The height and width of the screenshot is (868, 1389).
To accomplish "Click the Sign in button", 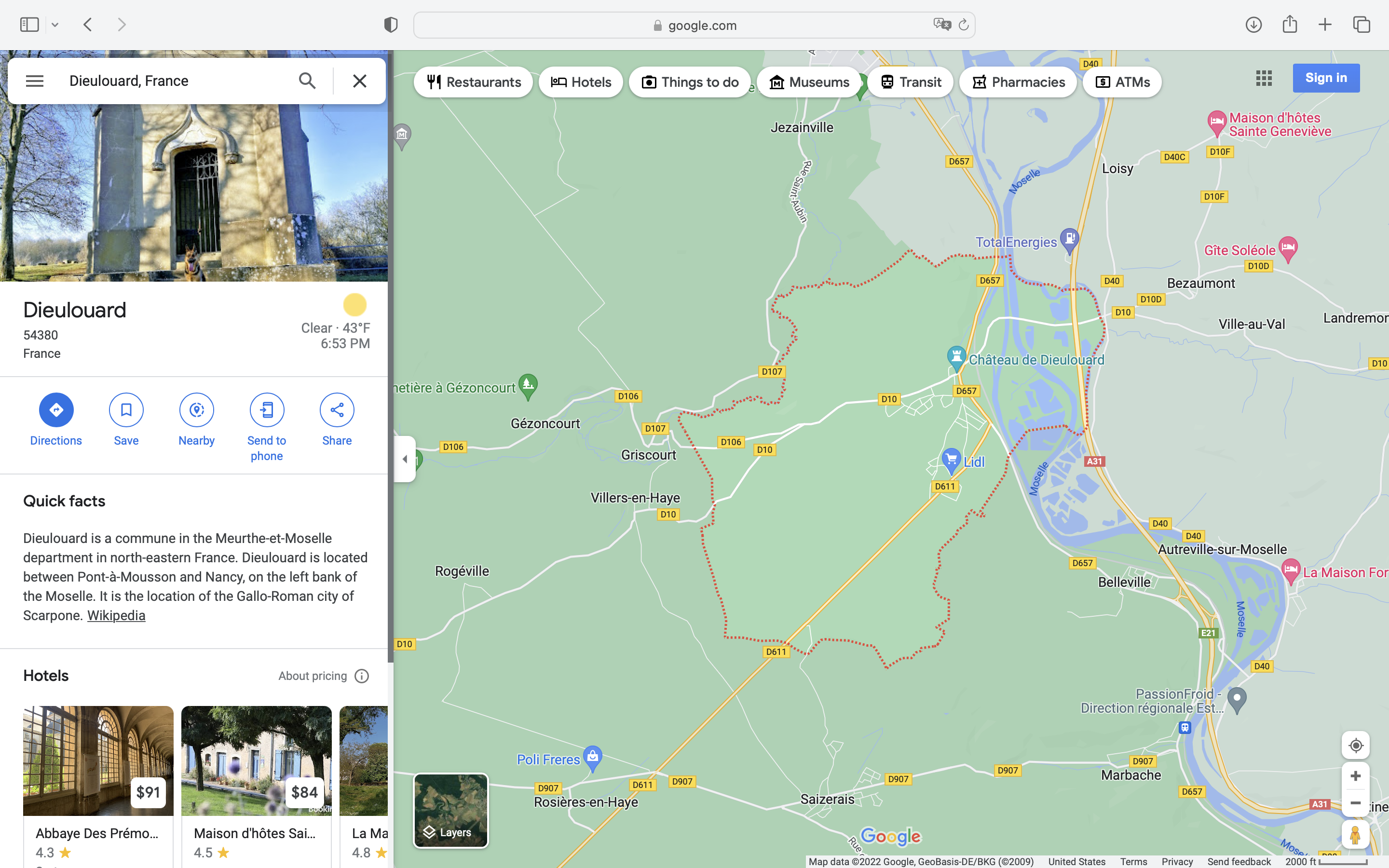I will 1325,78.
